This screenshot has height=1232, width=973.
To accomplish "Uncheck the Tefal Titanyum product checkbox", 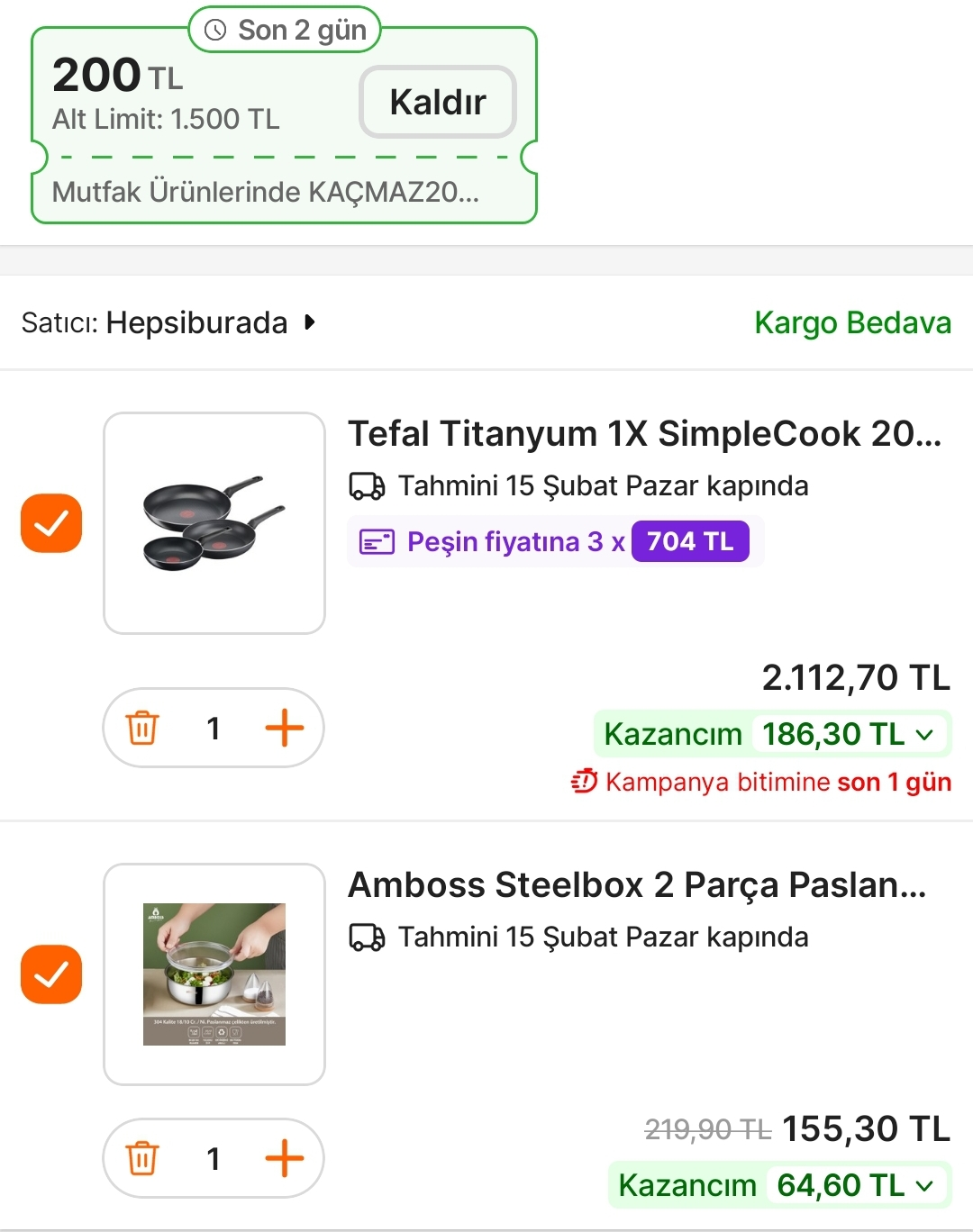I will [51, 523].
